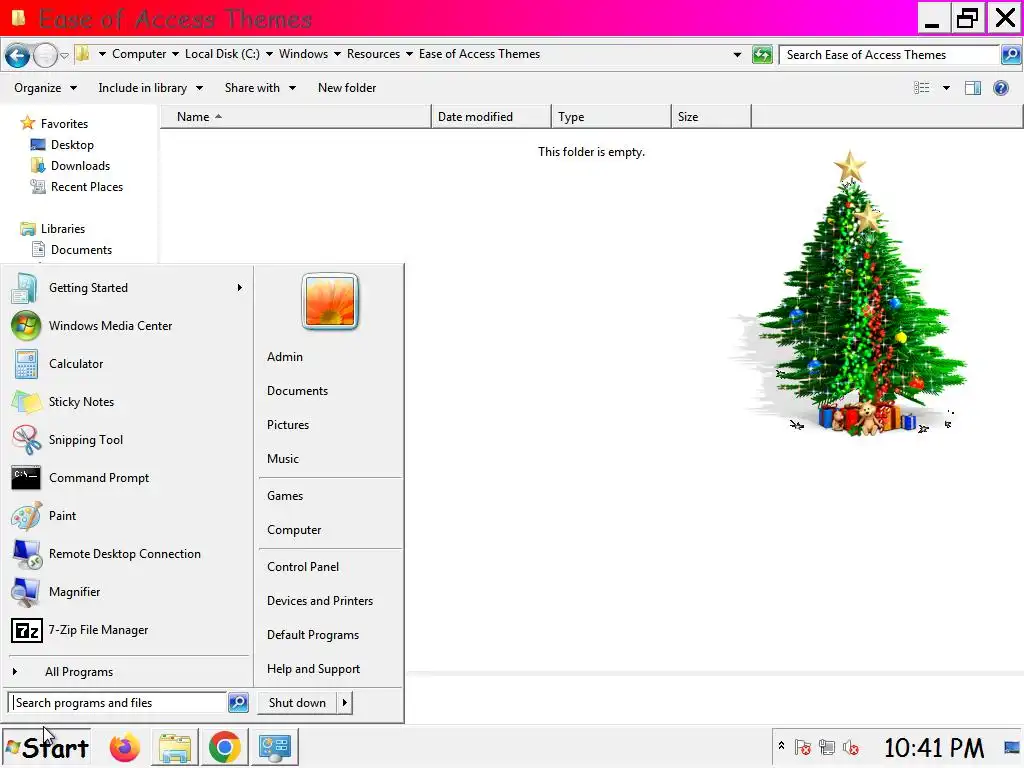Open more view options dropdown
1024x768 pixels.
click(x=946, y=88)
